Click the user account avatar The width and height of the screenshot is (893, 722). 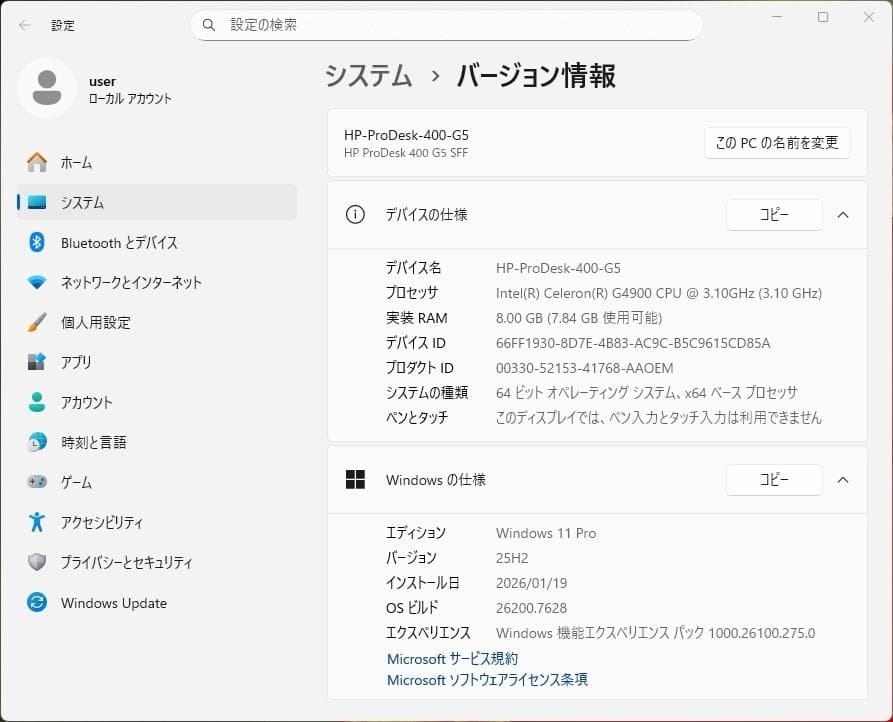pyautogui.click(x=46, y=88)
